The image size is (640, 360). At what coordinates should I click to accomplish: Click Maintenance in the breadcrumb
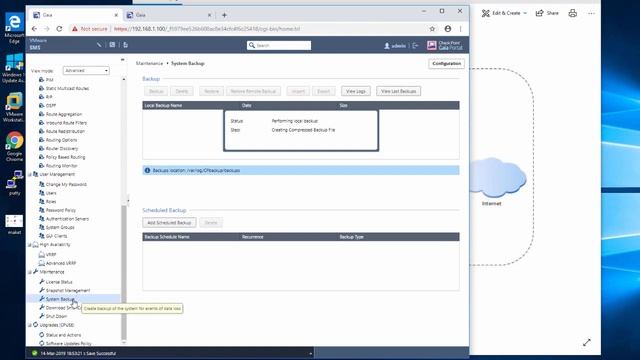tap(149, 63)
